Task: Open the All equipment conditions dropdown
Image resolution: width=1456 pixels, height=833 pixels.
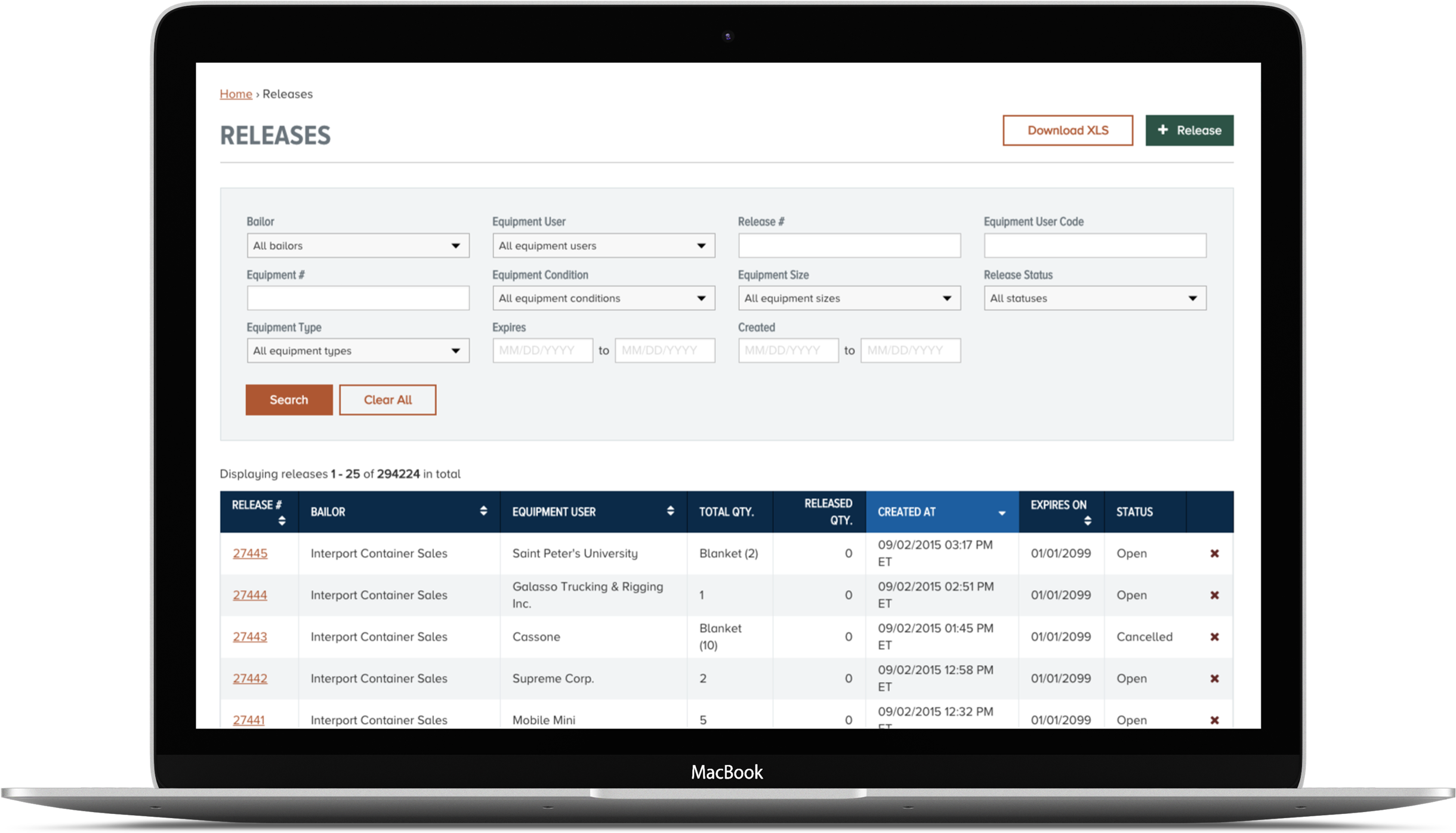Action: [603, 298]
